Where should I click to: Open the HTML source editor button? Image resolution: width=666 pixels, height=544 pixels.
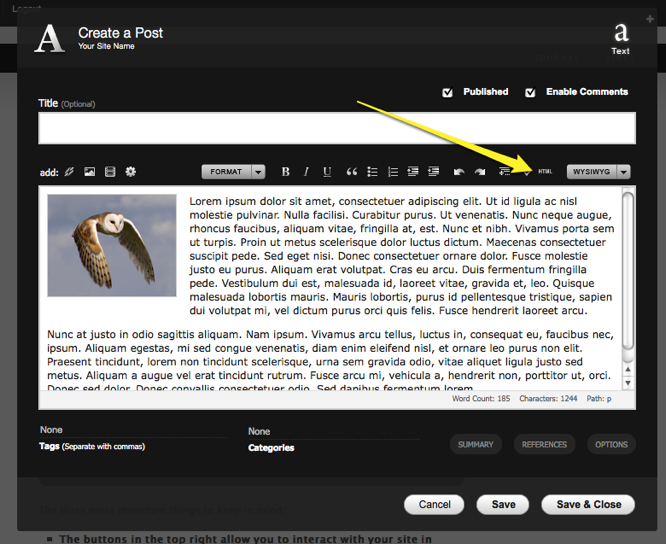click(x=545, y=172)
